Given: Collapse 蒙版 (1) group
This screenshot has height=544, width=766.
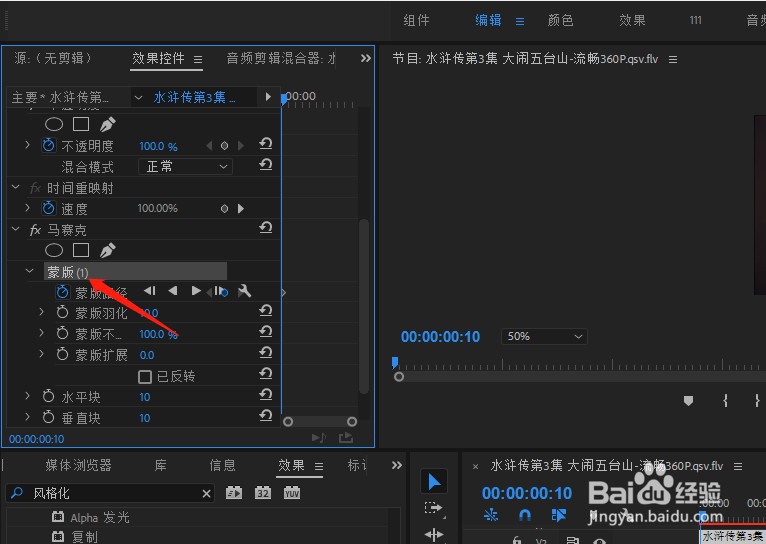Looking at the screenshot, I should [30, 271].
